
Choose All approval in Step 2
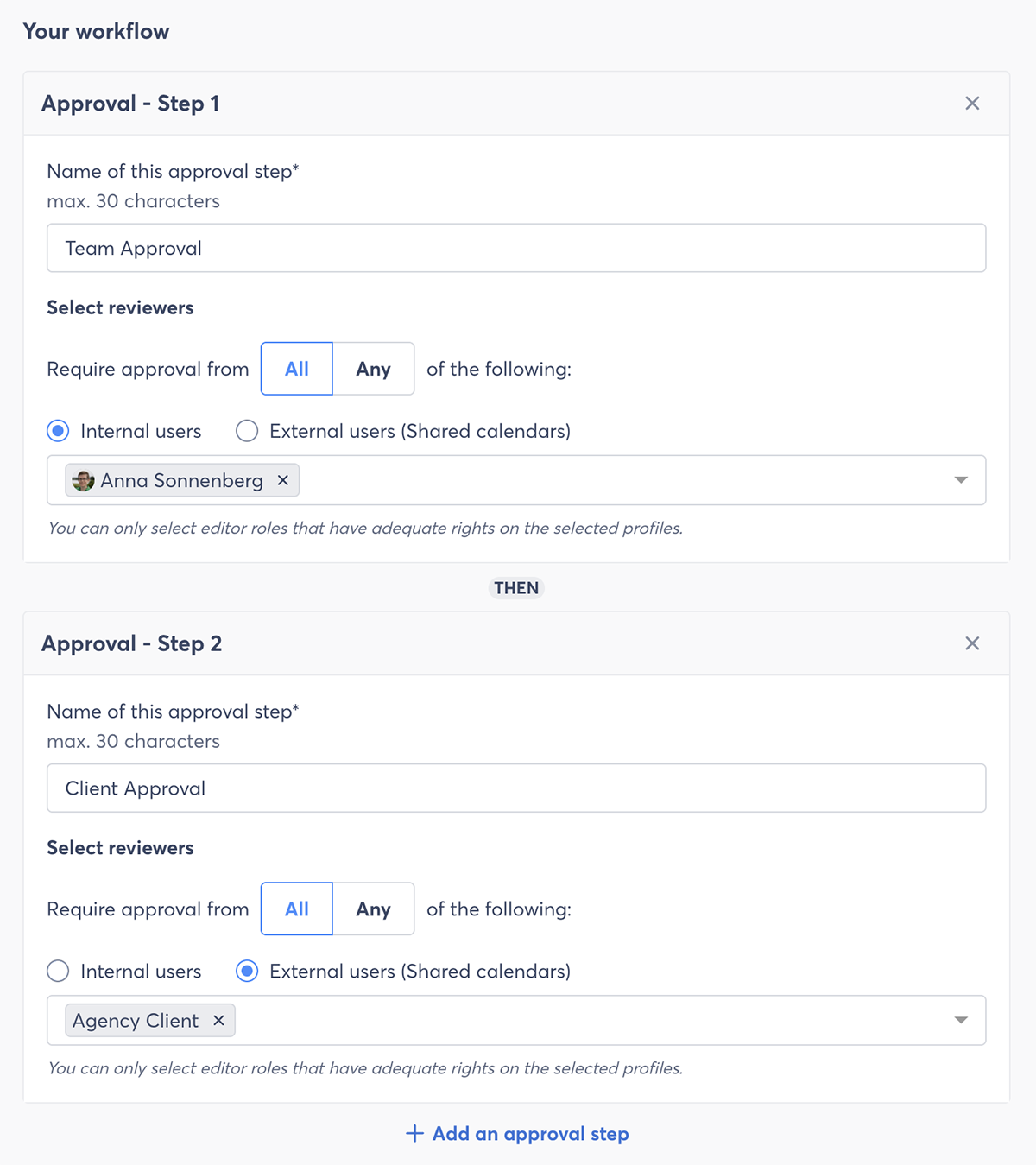[297, 909]
